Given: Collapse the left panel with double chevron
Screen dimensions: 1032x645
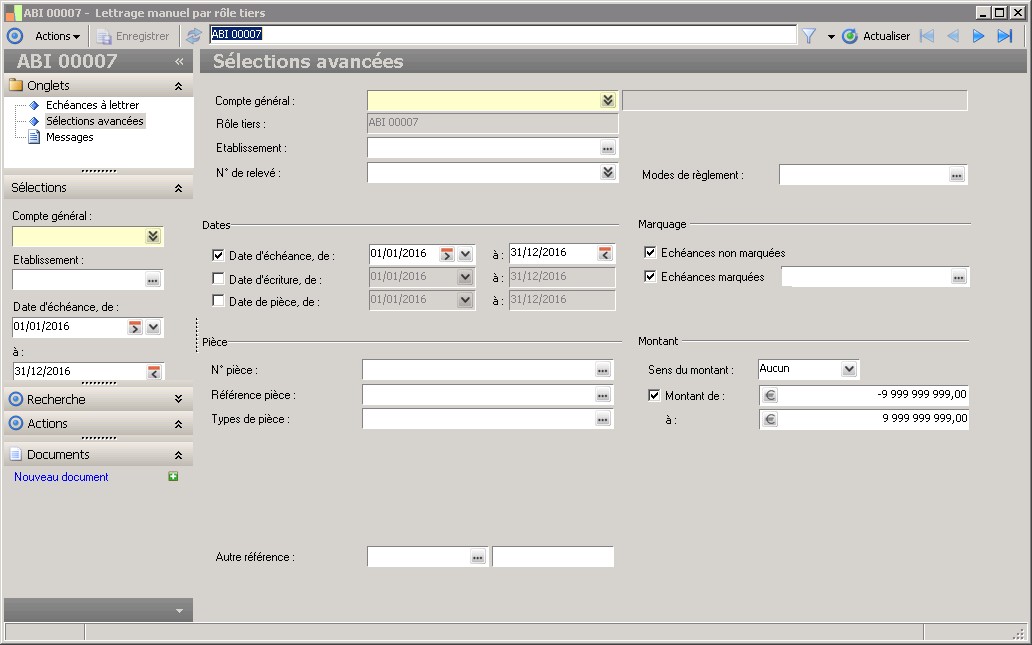Looking at the screenshot, I should (179, 61).
